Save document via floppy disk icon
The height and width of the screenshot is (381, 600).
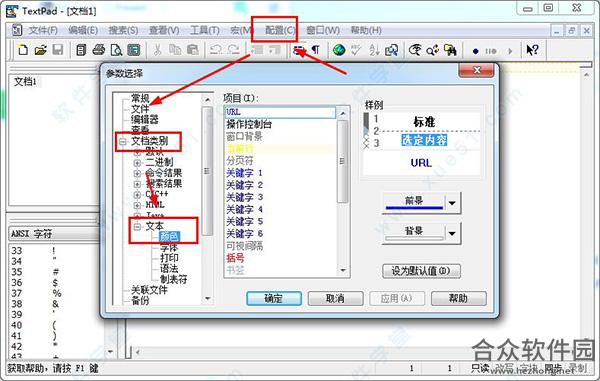click(x=57, y=50)
